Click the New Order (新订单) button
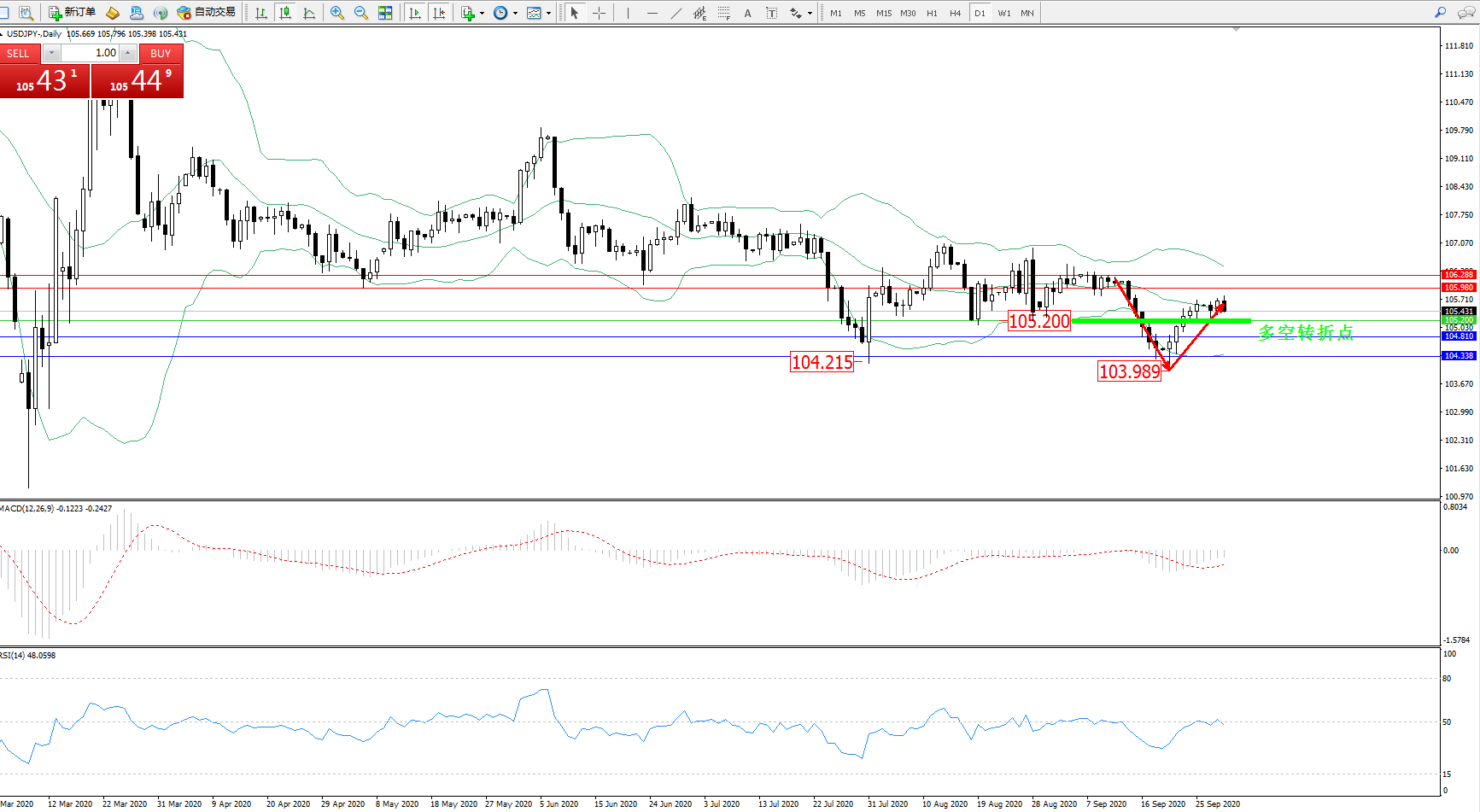 click(72, 13)
